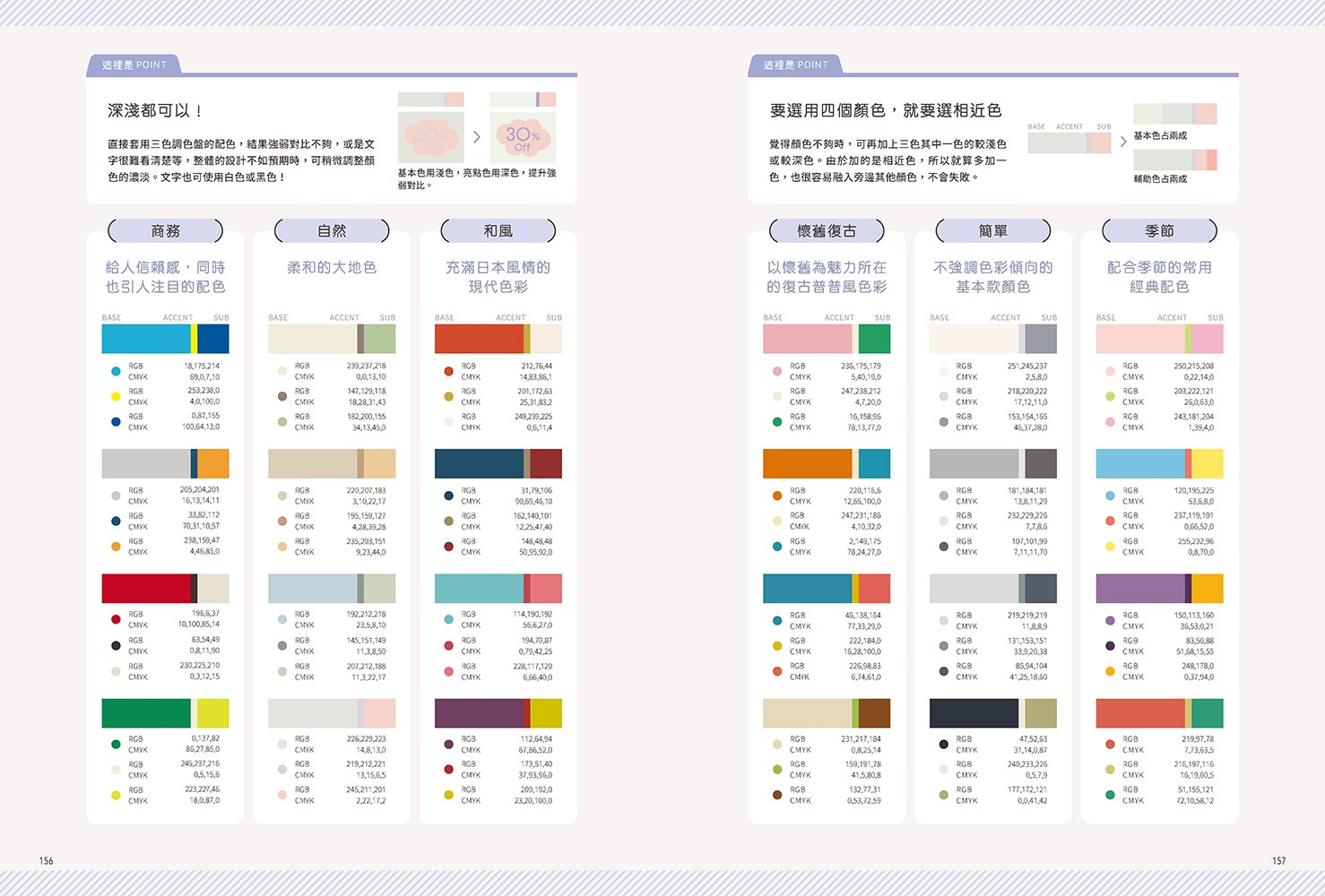Pick the gray dot beside RGB 153,154,165
Image resolution: width=1325 pixels, height=896 pixels.
(x=944, y=421)
